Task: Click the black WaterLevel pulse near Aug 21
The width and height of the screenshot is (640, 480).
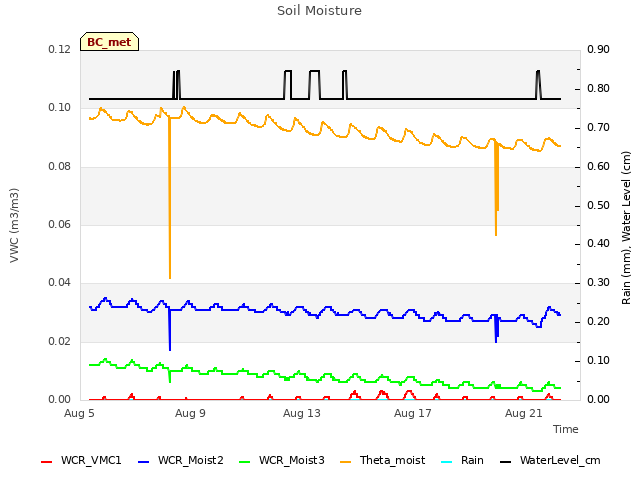Action: tap(538, 84)
